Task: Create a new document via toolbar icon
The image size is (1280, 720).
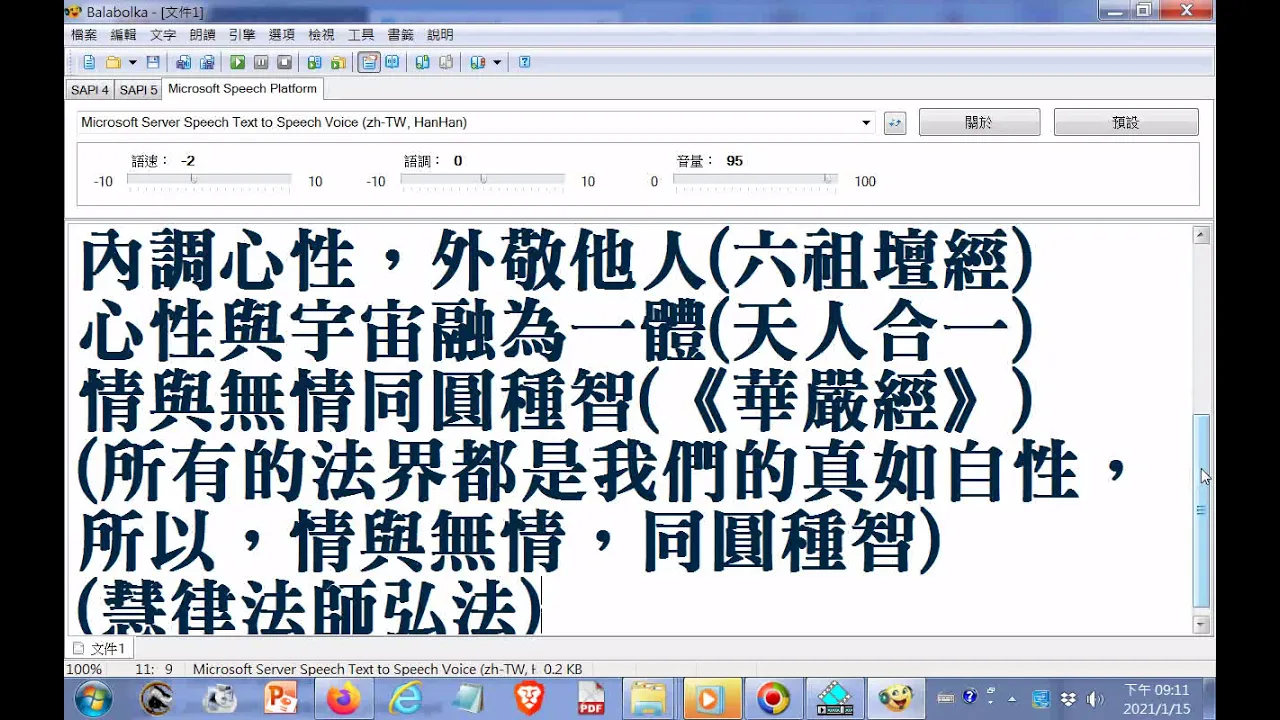Action: click(89, 62)
